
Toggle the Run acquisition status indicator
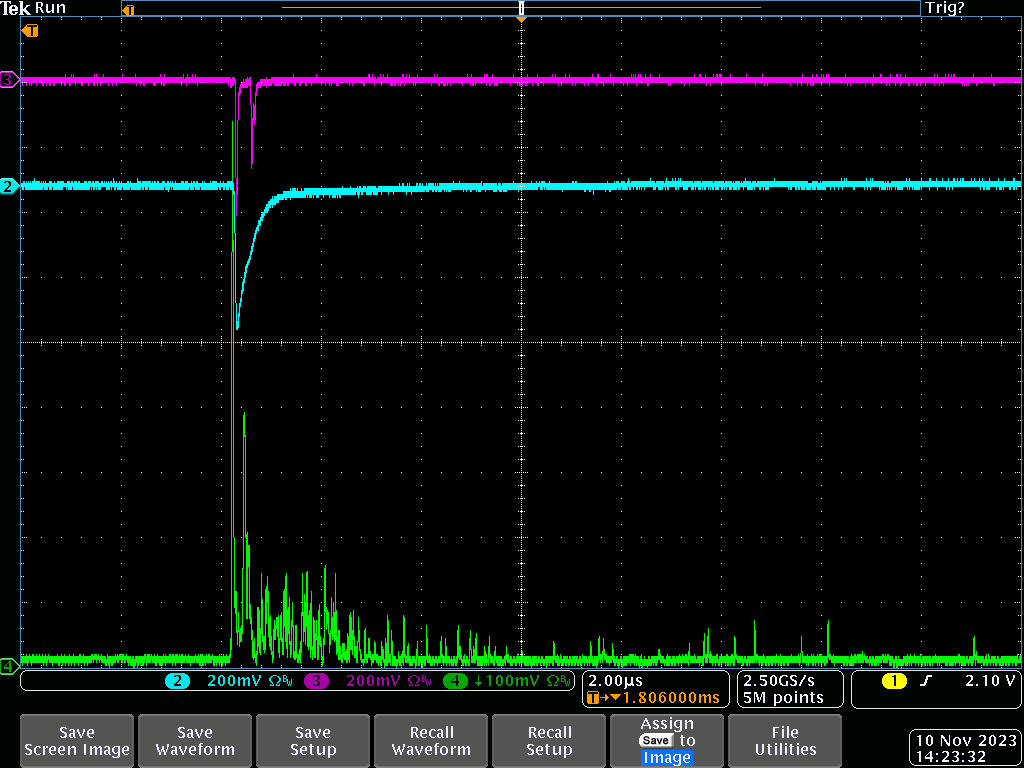pos(50,8)
